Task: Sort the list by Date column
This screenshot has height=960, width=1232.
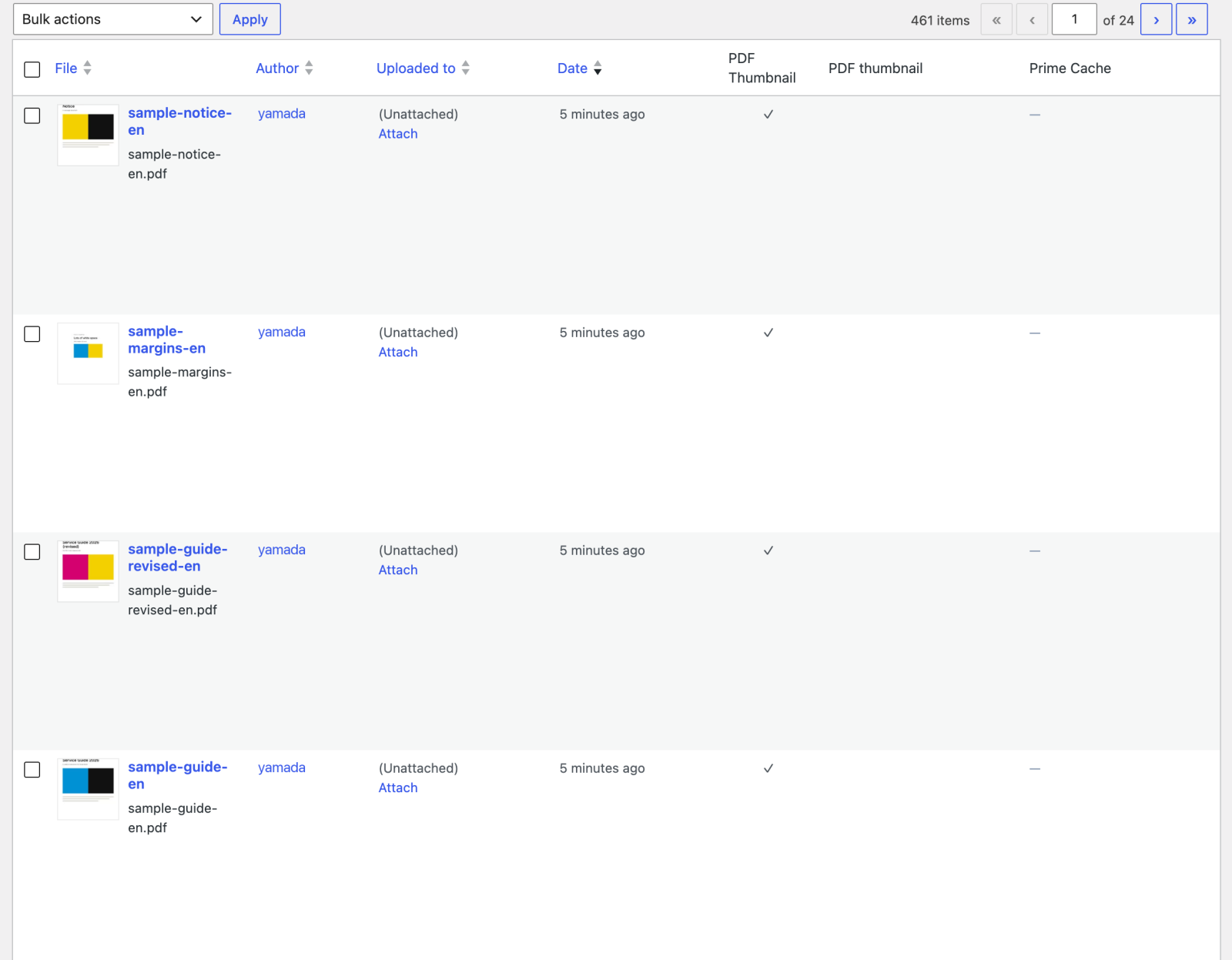Action: tap(572, 69)
